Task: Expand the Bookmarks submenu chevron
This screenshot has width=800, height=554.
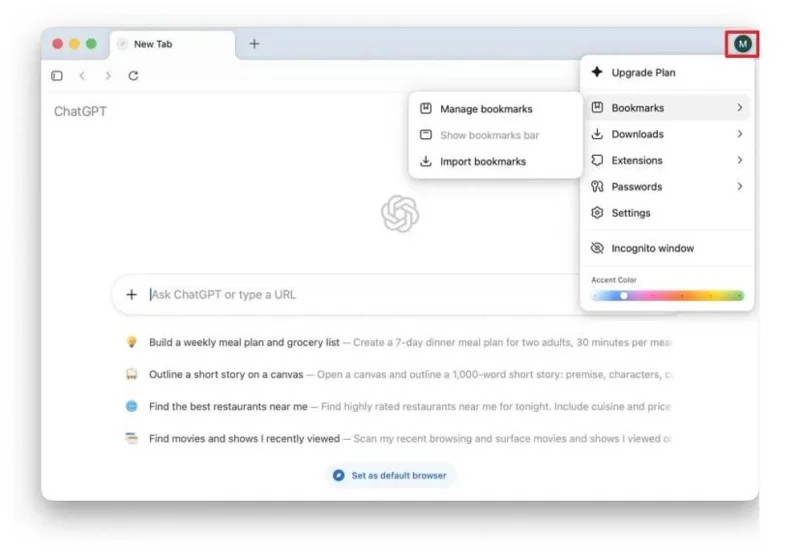Action: click(x=739, y=107)
